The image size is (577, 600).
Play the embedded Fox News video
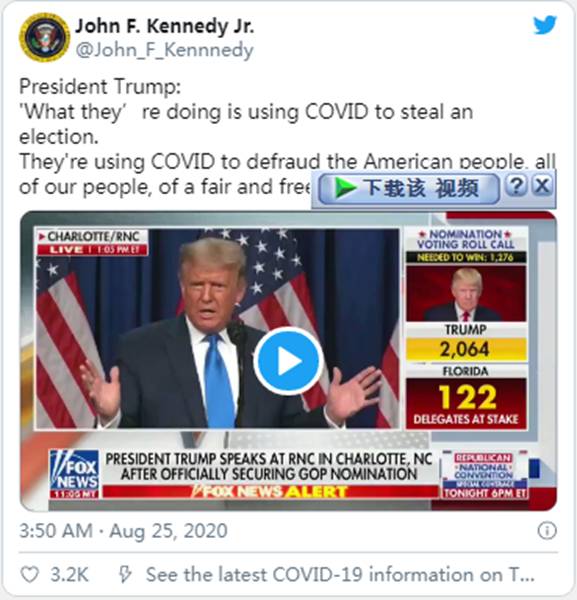288,361
